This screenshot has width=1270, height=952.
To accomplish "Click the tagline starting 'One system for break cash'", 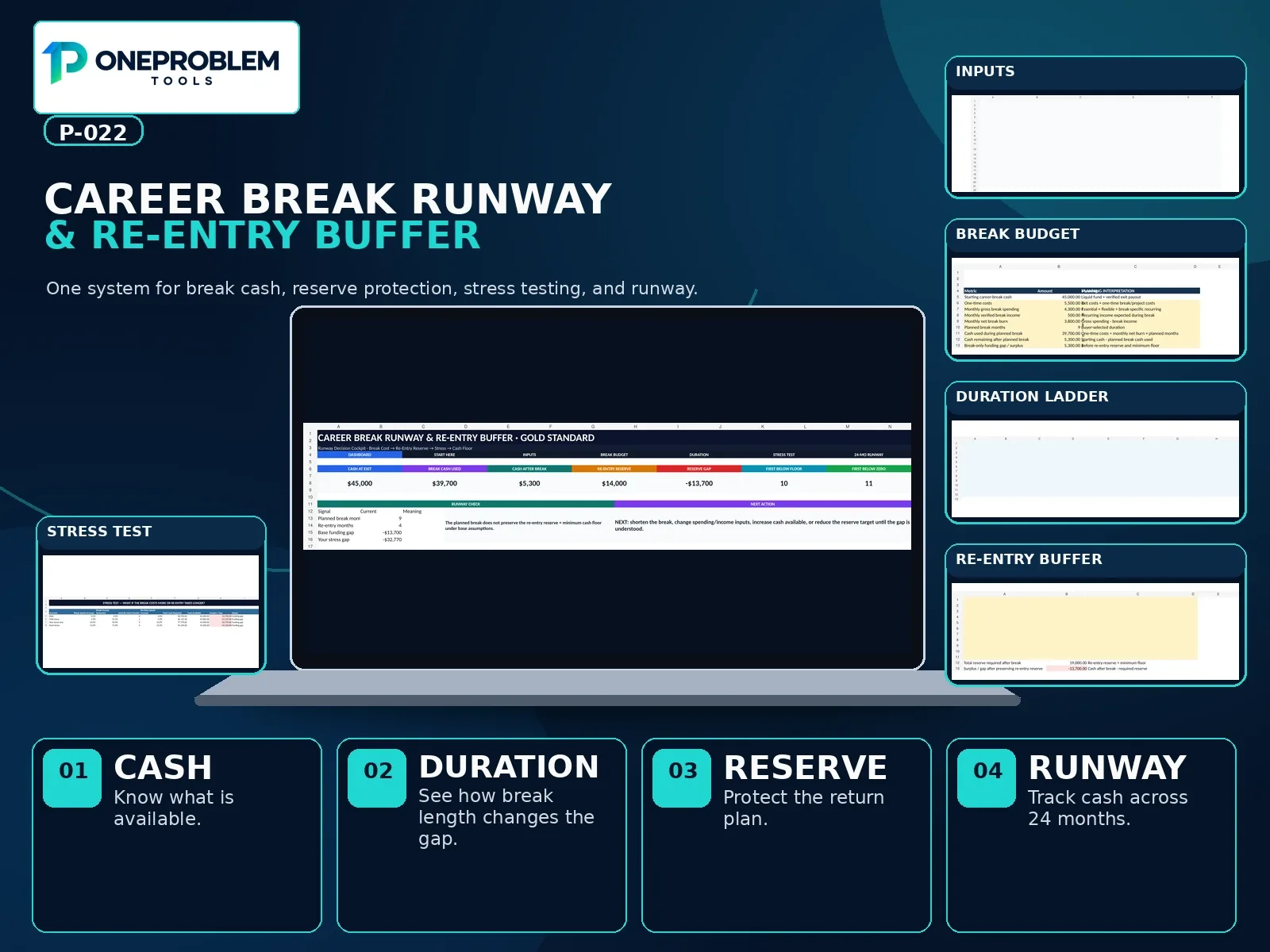I will [x=371, y=288].
